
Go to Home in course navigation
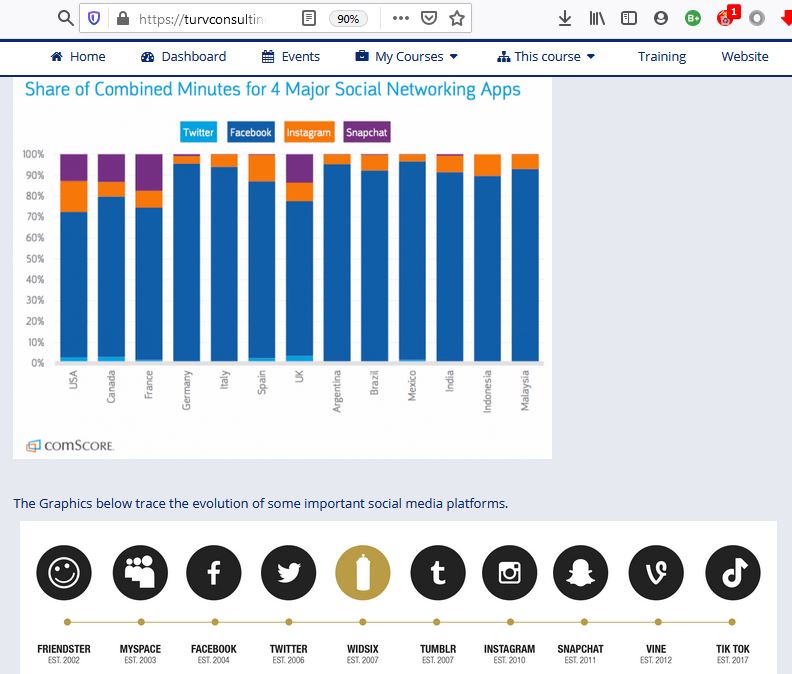pyautogui.click(x=78, y=57)
